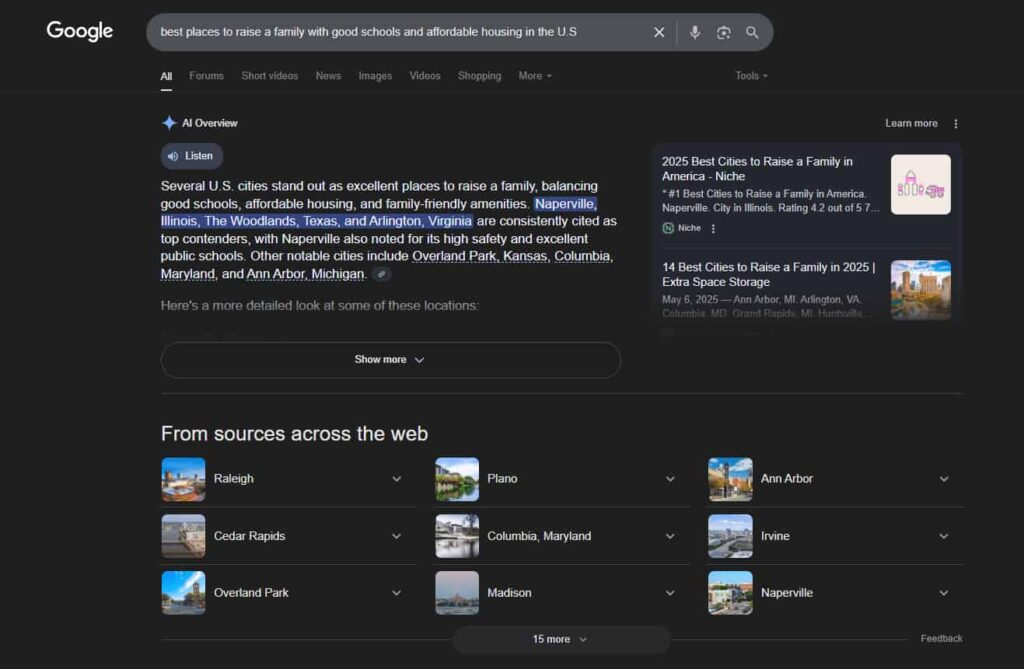
Task: Click the Extra Space Storage article thumbnail
Action: coord(921,290)
